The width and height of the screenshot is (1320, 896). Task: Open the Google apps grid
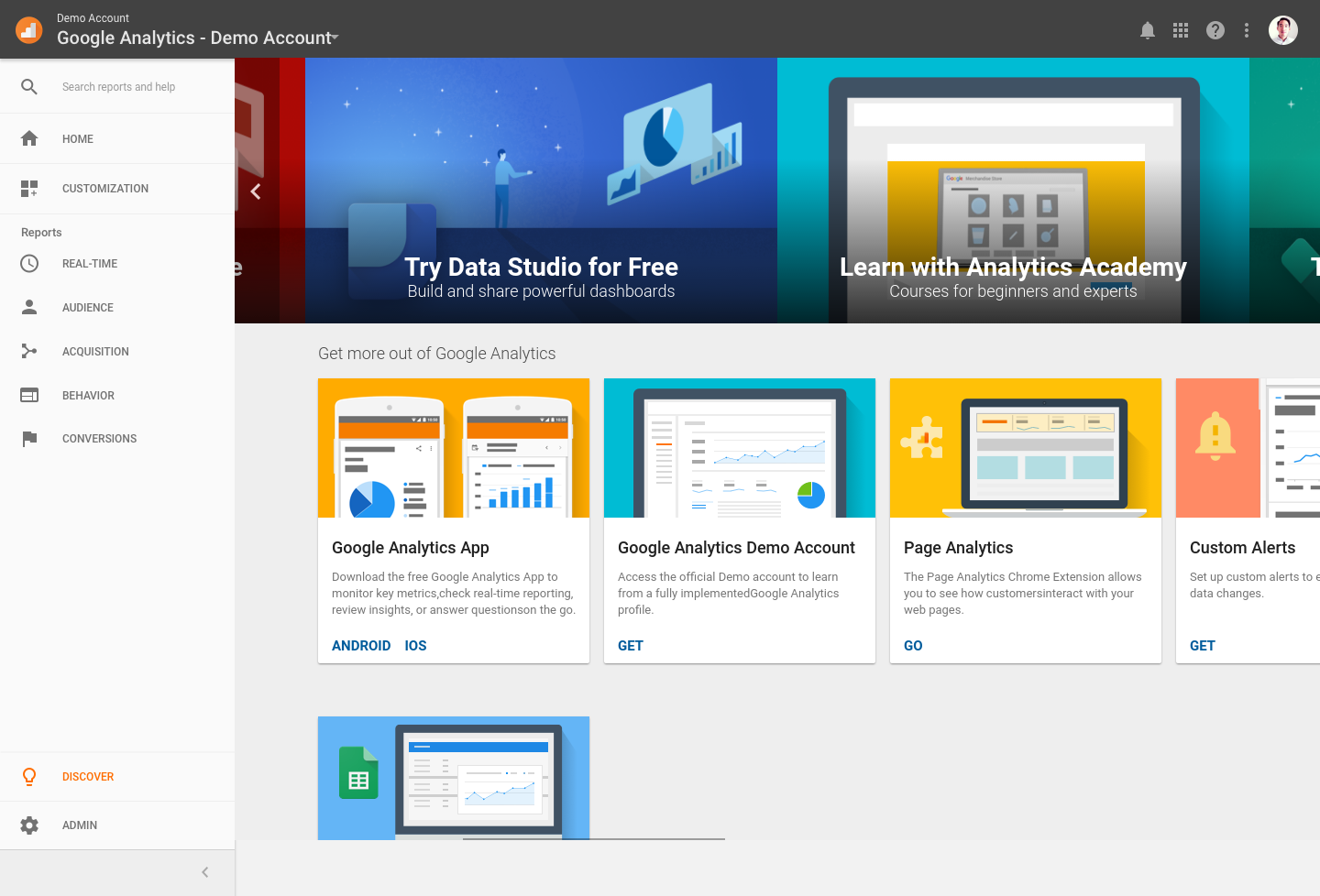tap(1180, 30)
